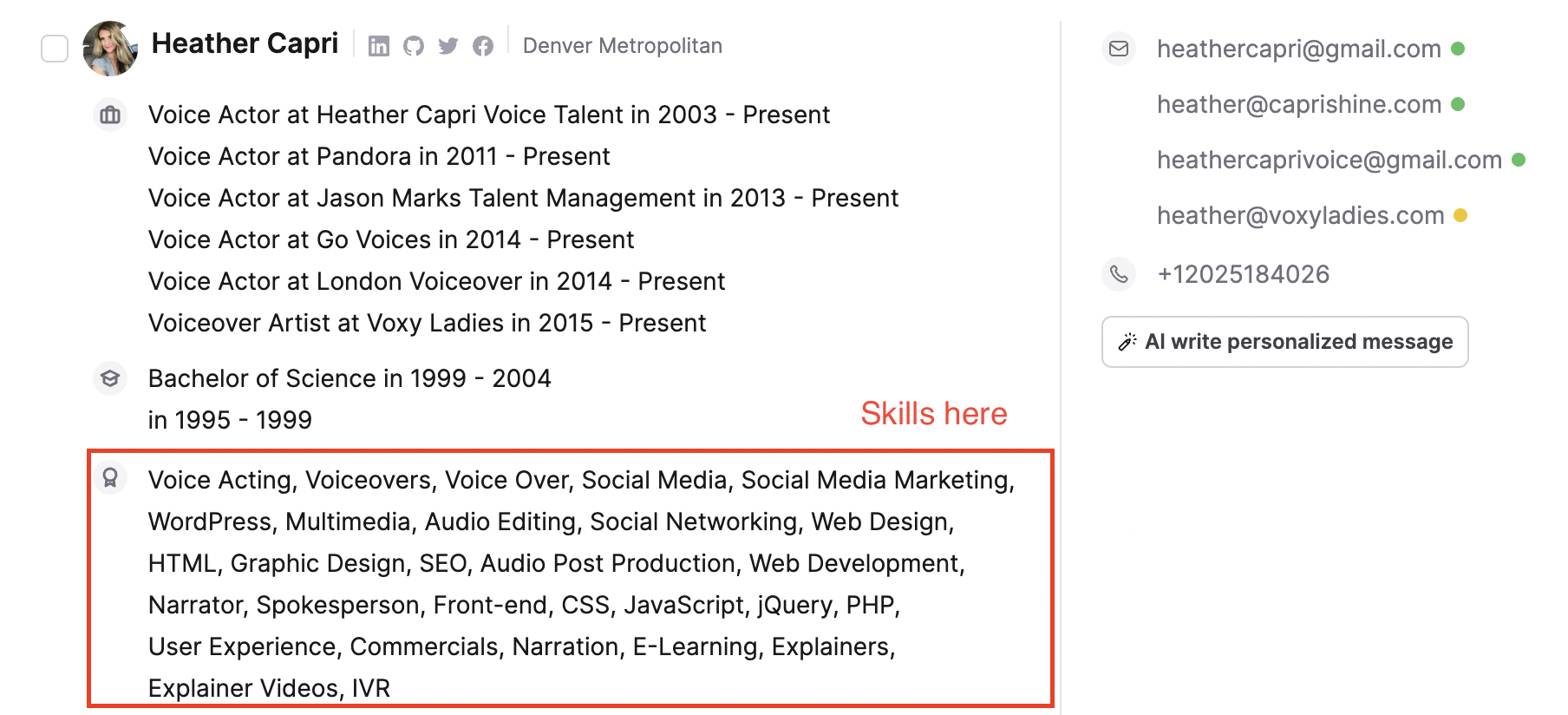The width and height of the screenshot is (1568, 715).
Task: Click skills line starting with 'WordPress, Multimedia'
Action: [551, 521]
